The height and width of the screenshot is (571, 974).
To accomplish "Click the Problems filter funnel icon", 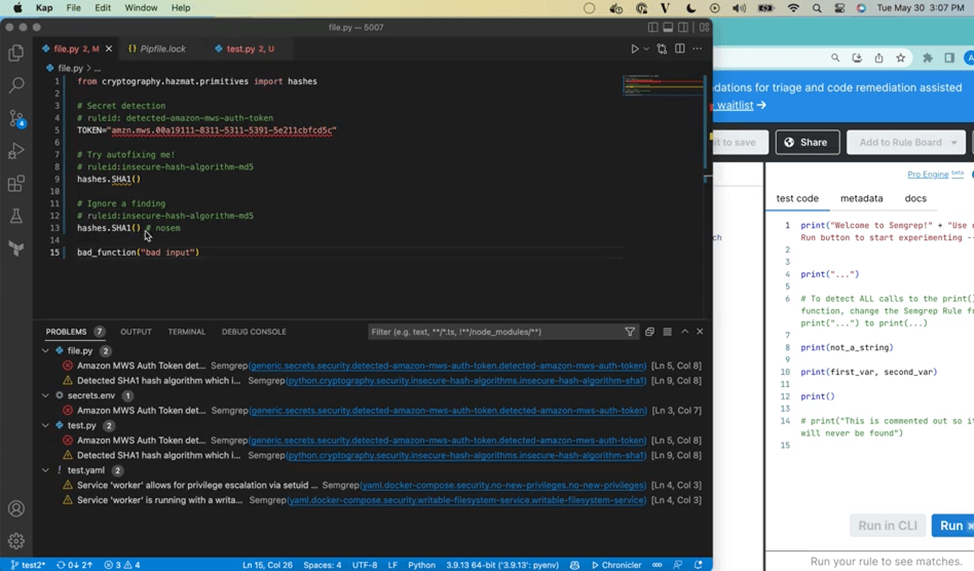I will click(630, 332).
